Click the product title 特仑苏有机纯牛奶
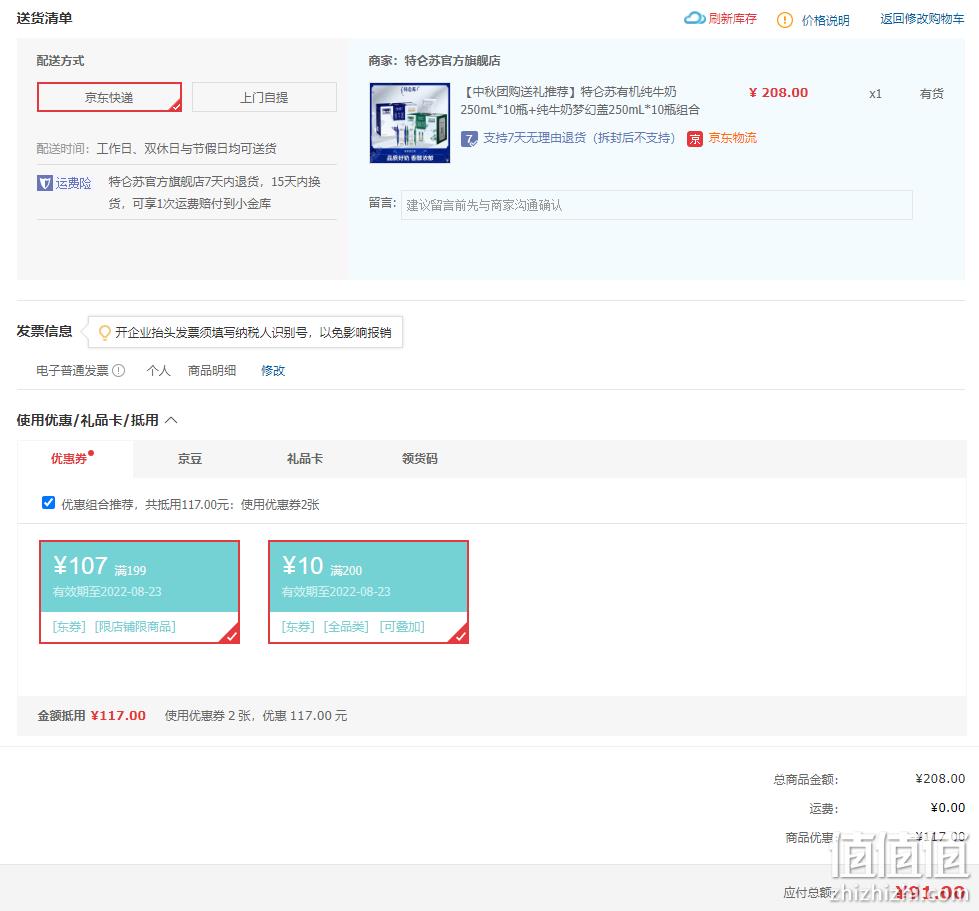The image size is (979, 911). (x=580, y=101)
